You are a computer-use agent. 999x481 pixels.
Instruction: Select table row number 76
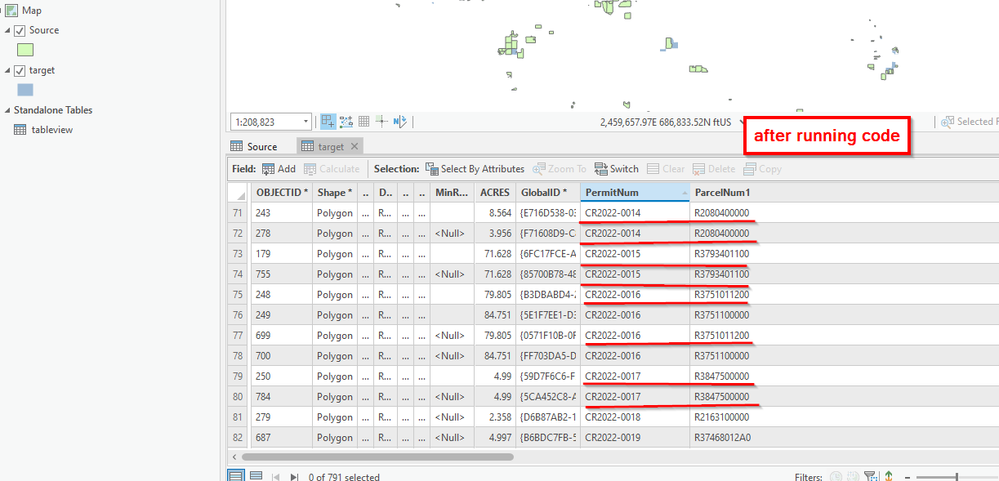click(x=239, y=315)
